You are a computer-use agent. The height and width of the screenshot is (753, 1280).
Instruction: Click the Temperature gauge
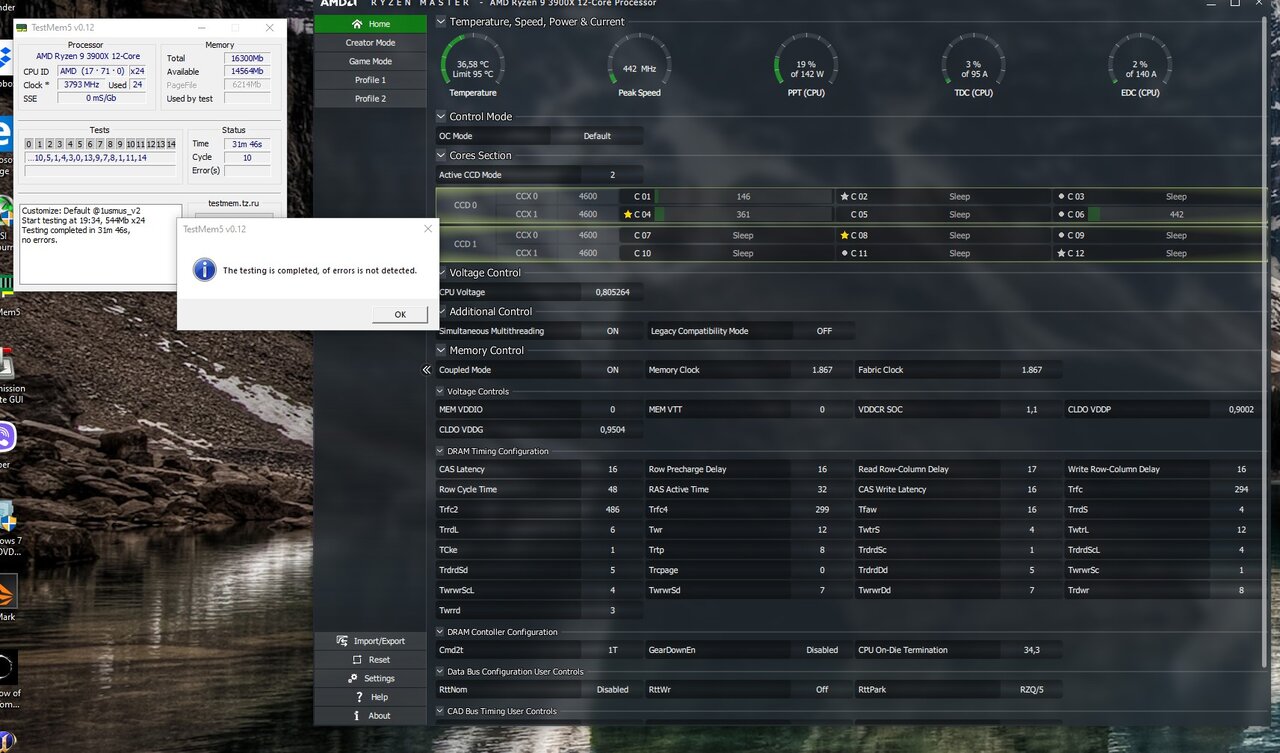click(473, 65)
